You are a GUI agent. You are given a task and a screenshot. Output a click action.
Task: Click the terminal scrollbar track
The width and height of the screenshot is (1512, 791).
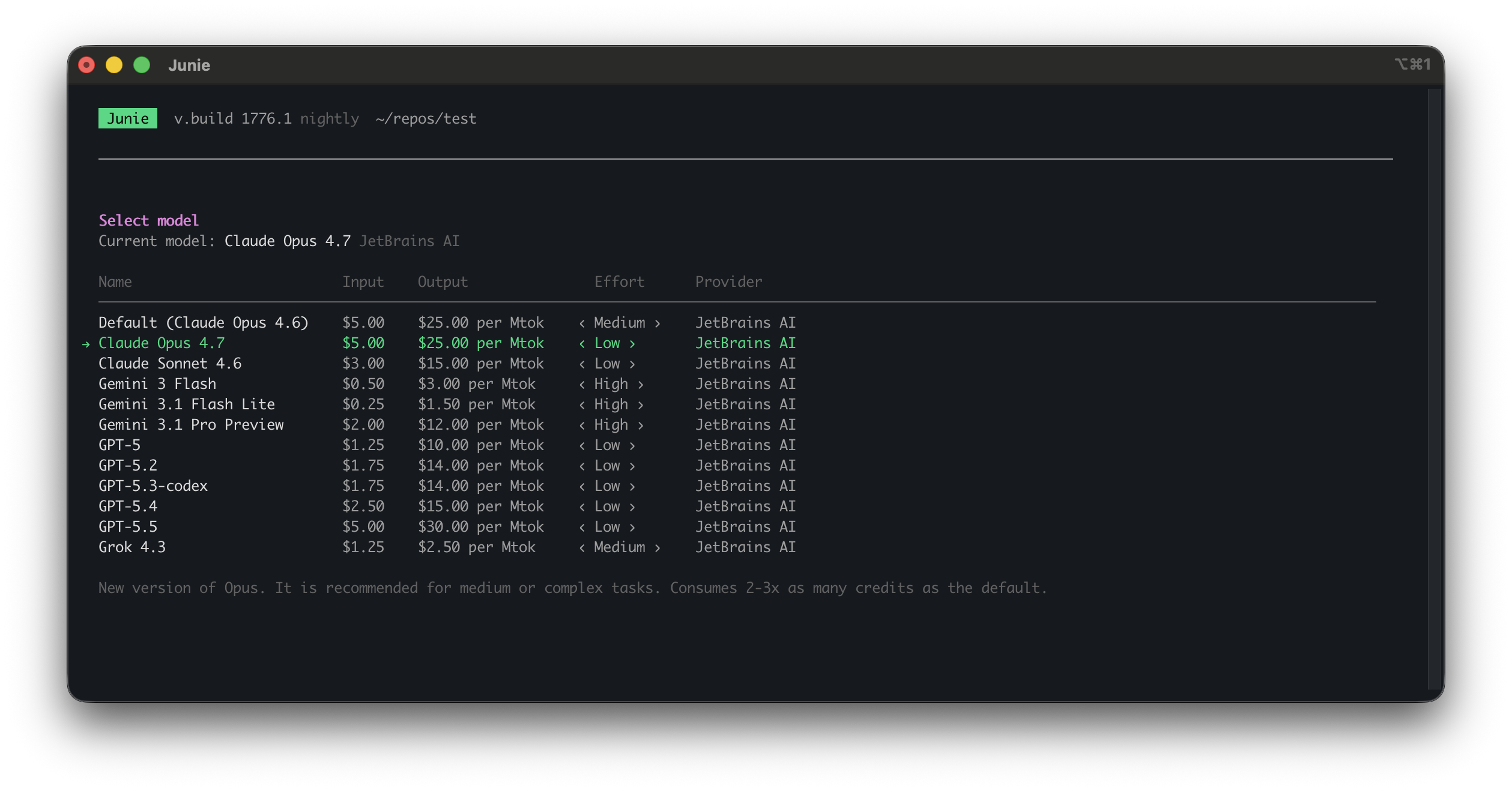[x=1435, y=389]
